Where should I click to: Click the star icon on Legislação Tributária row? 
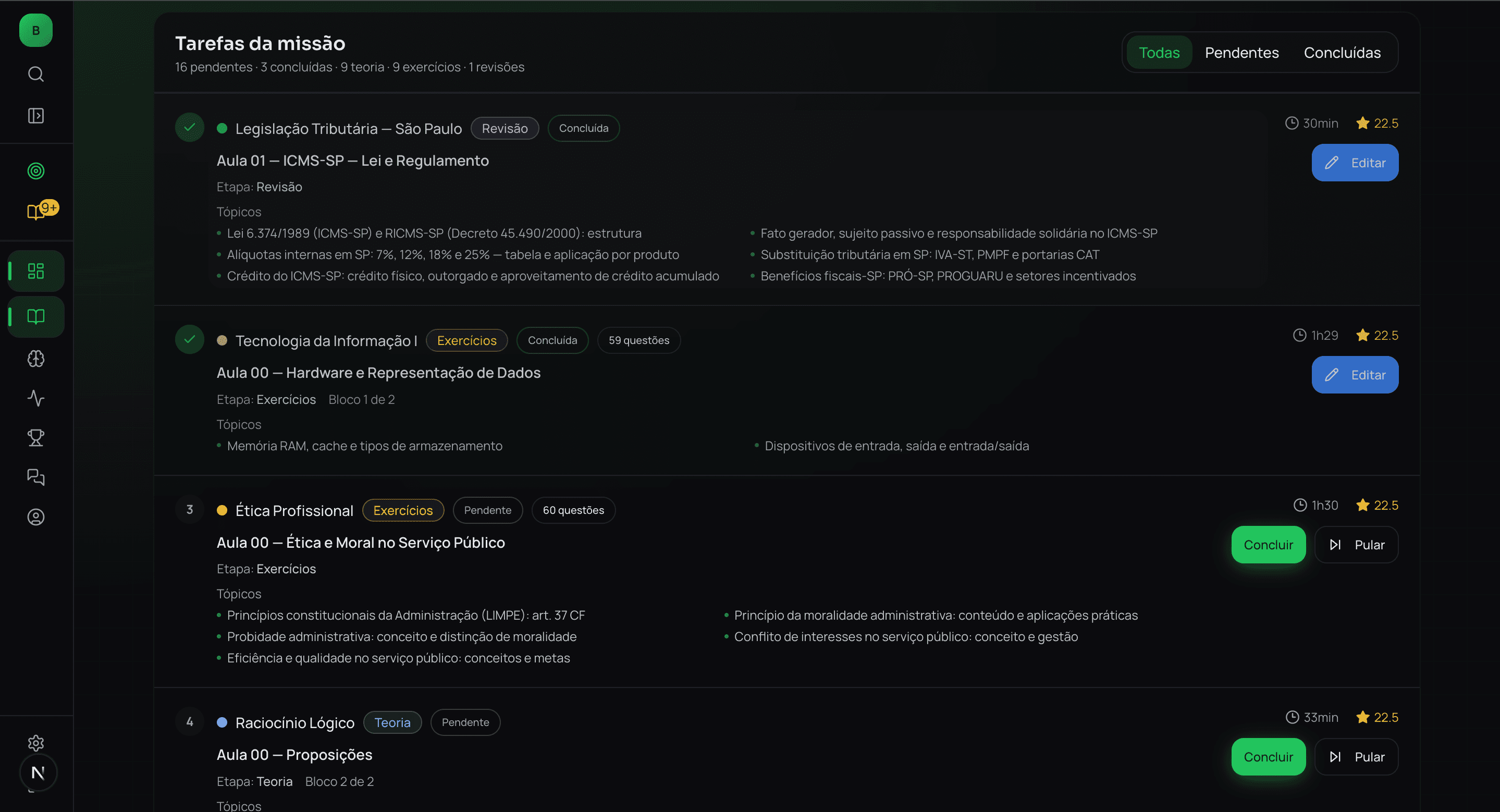pos(1362,124)
